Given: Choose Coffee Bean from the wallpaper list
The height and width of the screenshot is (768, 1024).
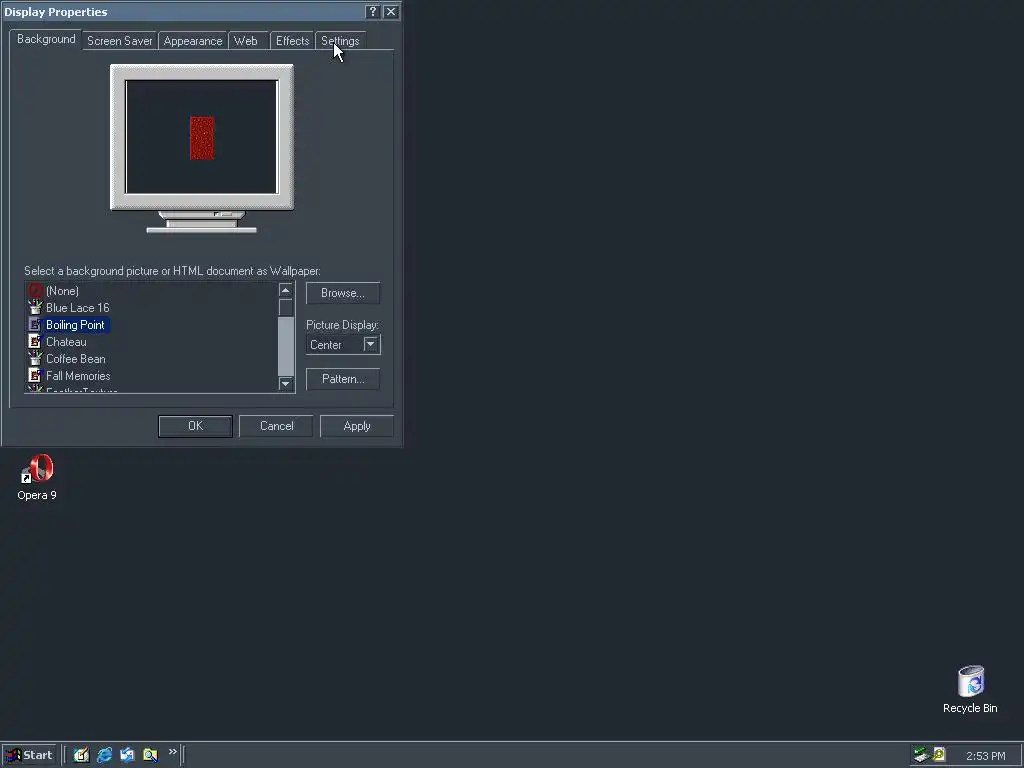Looking at the screenshot, I should tap(76, 359).
